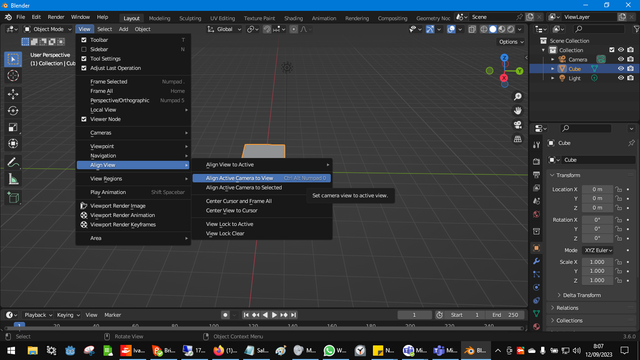Hide Light with its eye icon
The width and height of the screenshot is (640, 360).
(x=621, y=78)
